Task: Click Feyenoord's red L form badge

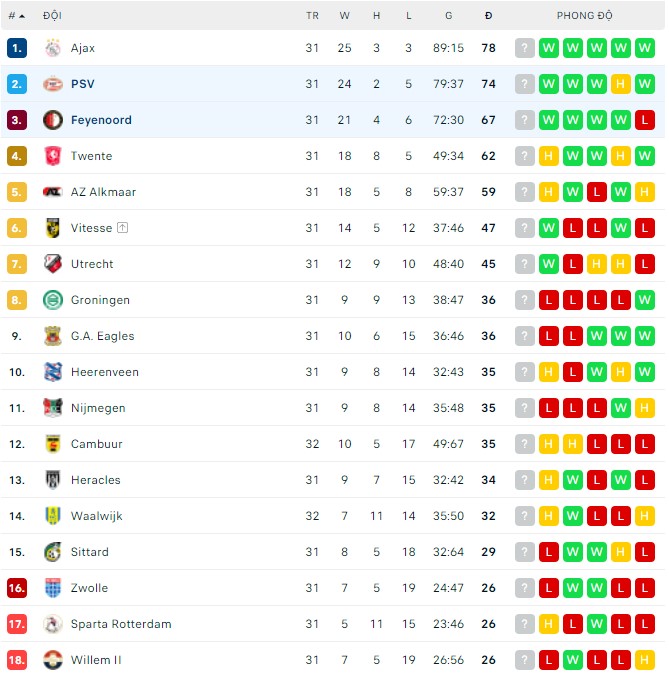Action: pos(645,120)
